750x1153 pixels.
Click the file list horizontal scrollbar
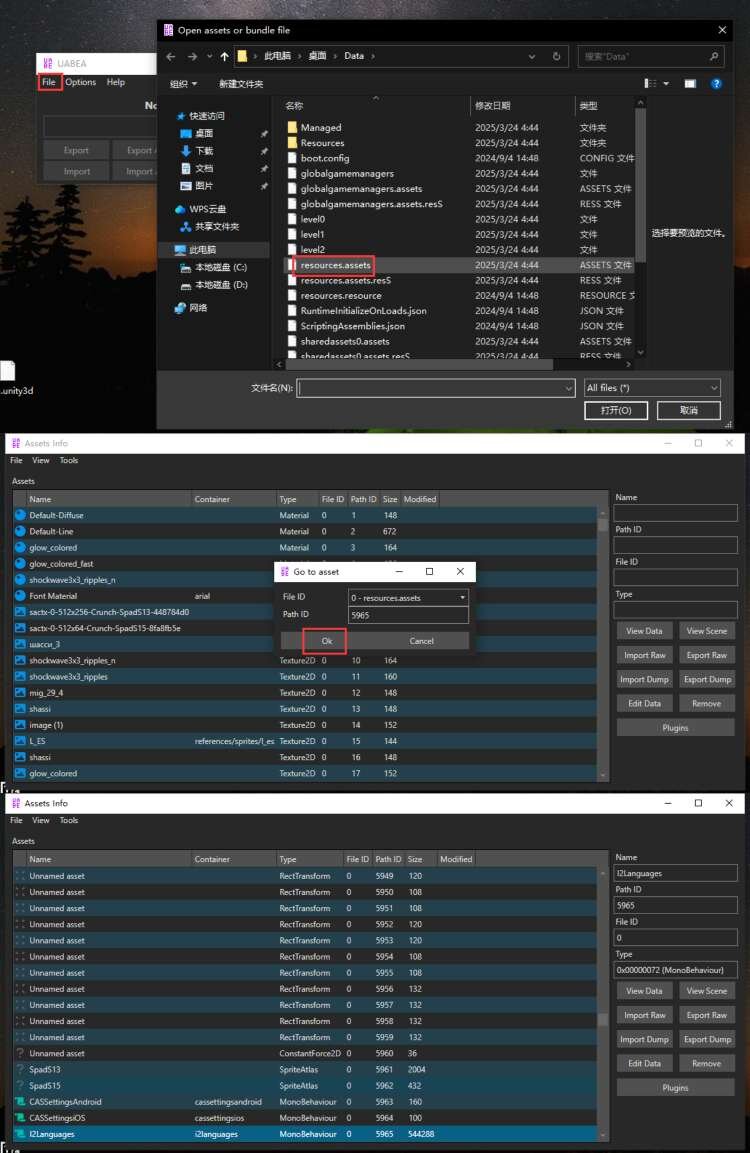419,364
